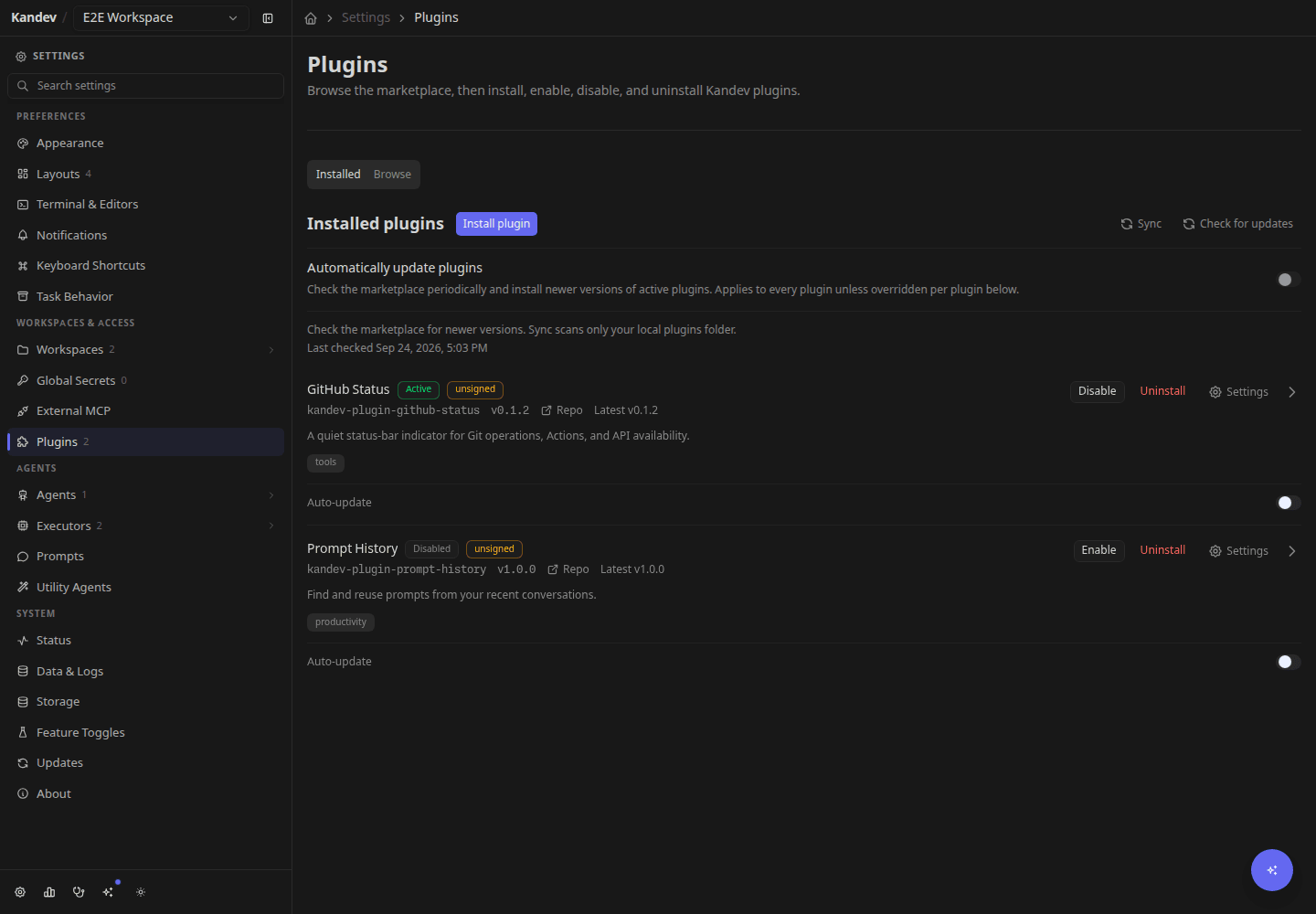The image size is (1316, 914).
Task: Click the productivity tag
Action: pyautogui.click(x=341, y=622)
